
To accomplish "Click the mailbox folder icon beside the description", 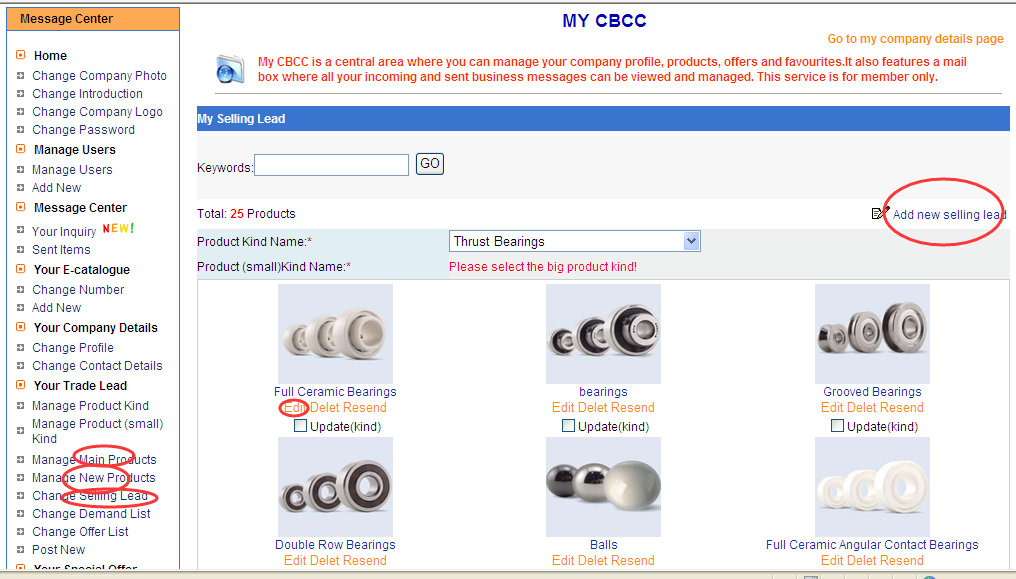I will click(x=230, y=69).
